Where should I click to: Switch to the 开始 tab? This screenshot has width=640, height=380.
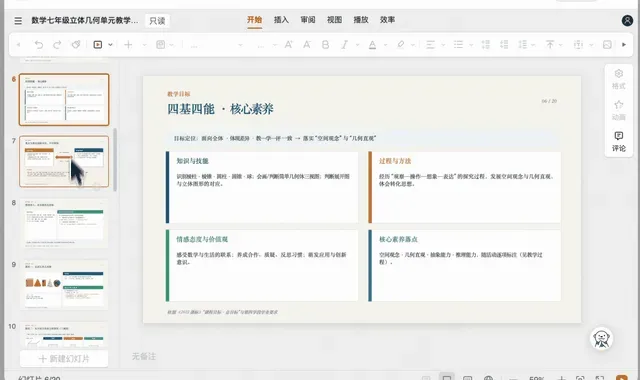click(x=254, y=20)
